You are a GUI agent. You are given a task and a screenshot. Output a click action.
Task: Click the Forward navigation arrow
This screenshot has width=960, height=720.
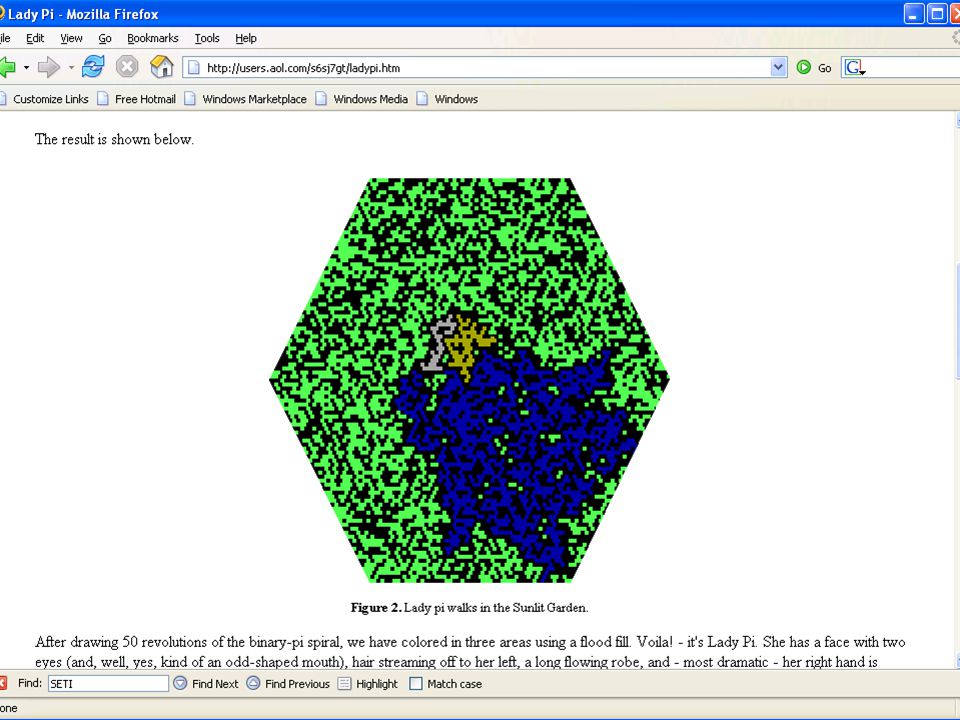coord(48,67)
